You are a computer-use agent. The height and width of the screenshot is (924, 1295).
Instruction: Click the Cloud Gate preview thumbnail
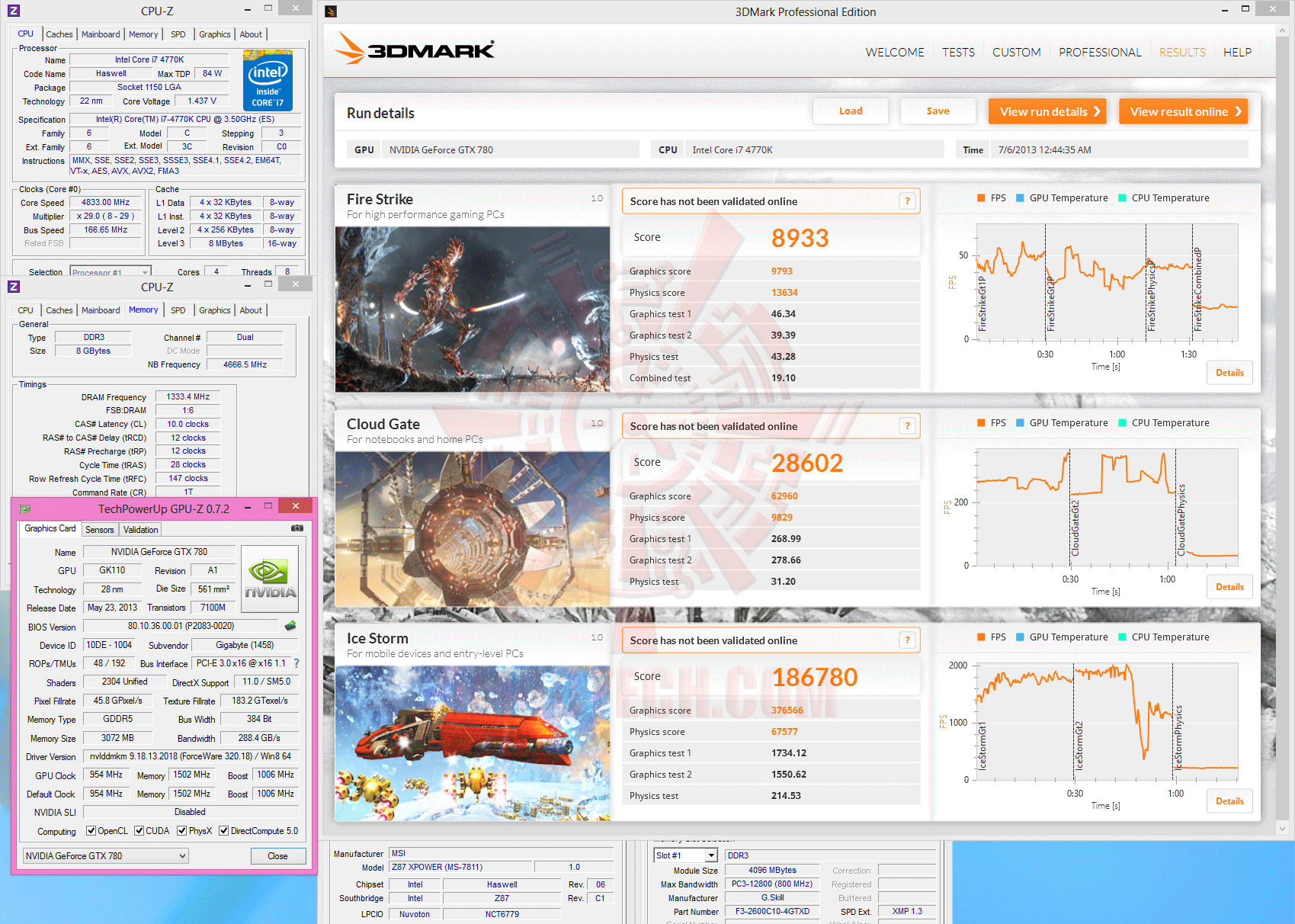point(473,529)
